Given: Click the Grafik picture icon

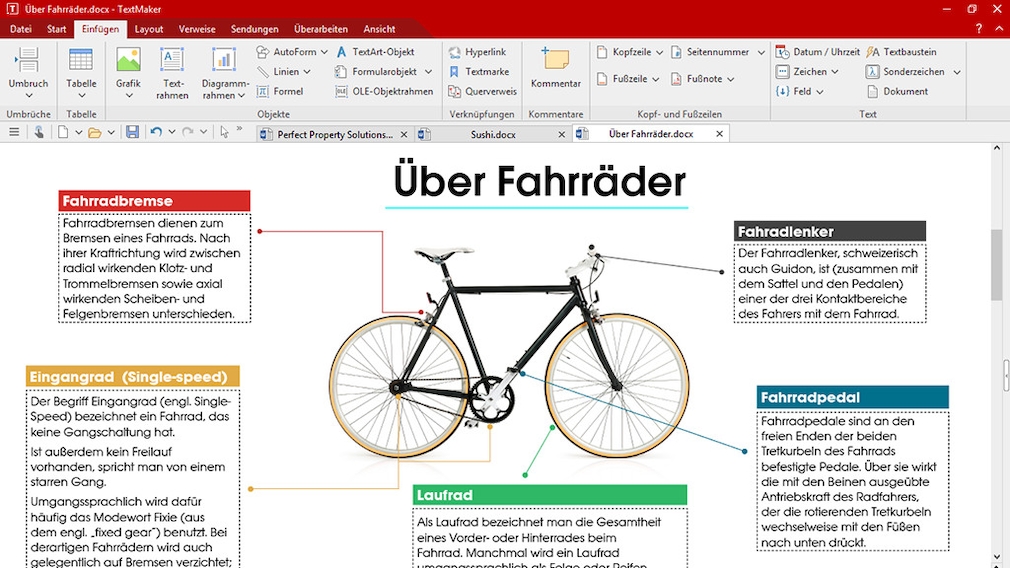Looking at the screenshot, I should click(128, 61).
